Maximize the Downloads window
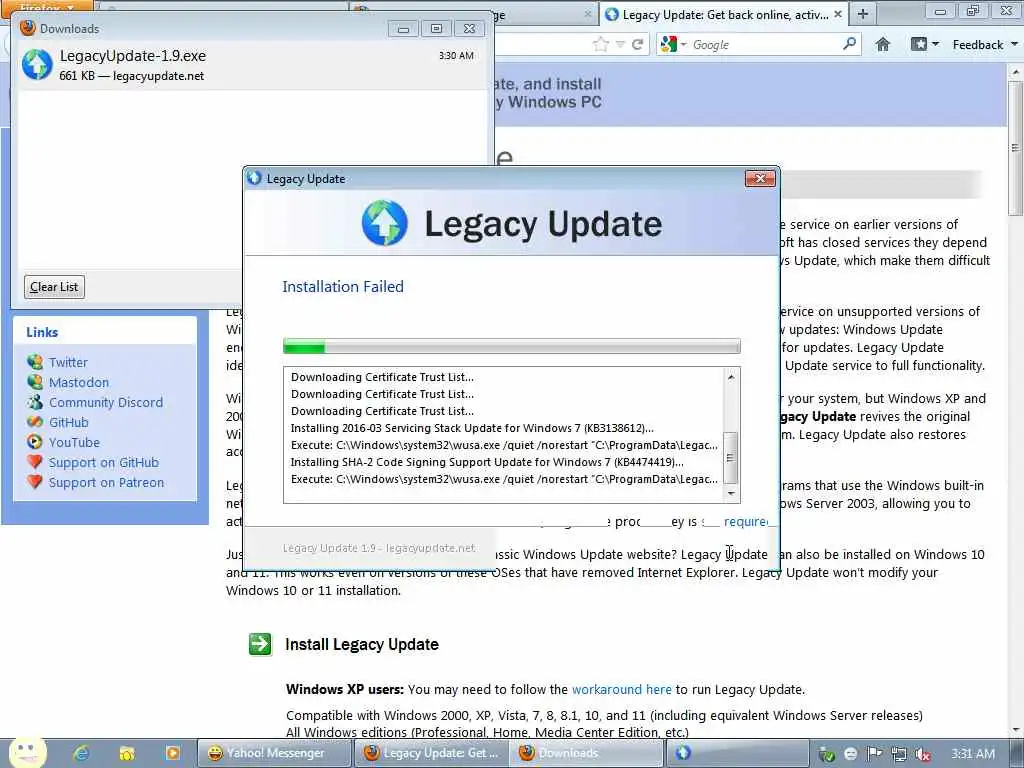 tap(436, 29)
